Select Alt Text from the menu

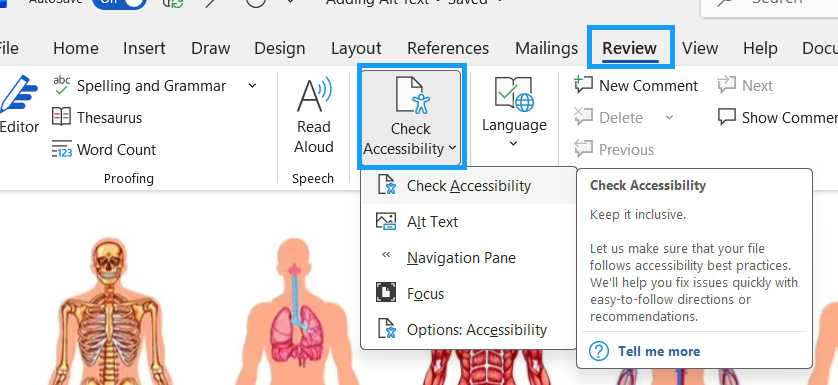tap(469, 221)
